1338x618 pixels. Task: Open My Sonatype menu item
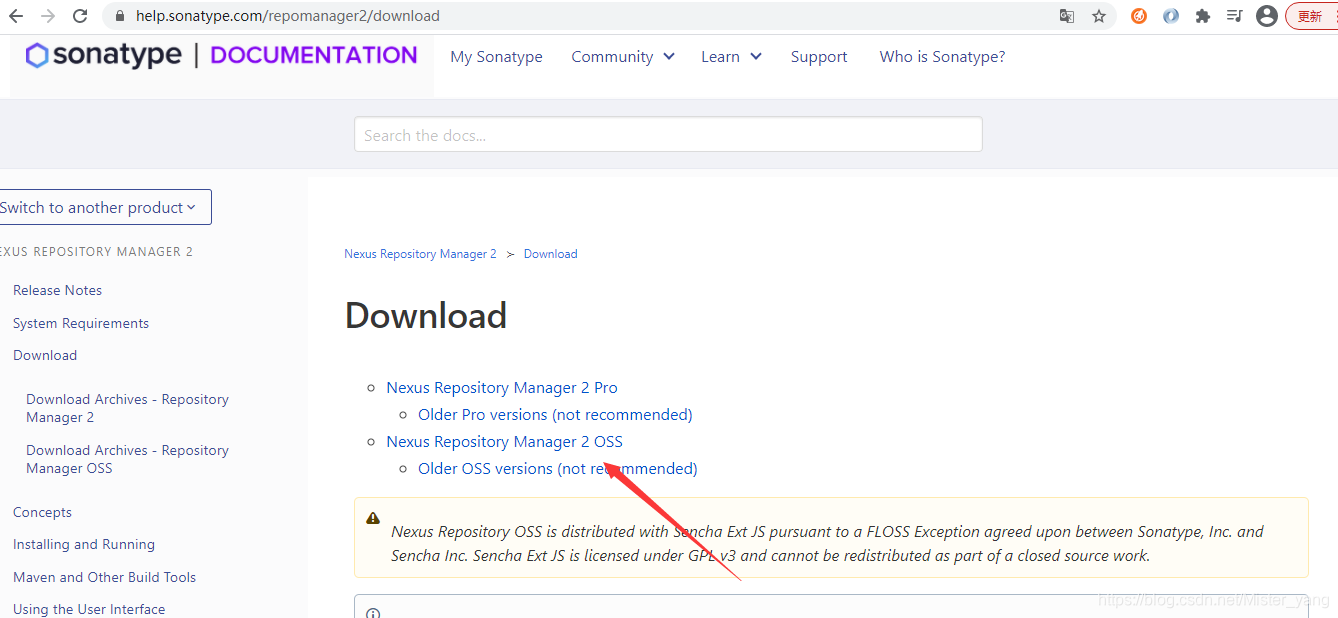(496, 57)
